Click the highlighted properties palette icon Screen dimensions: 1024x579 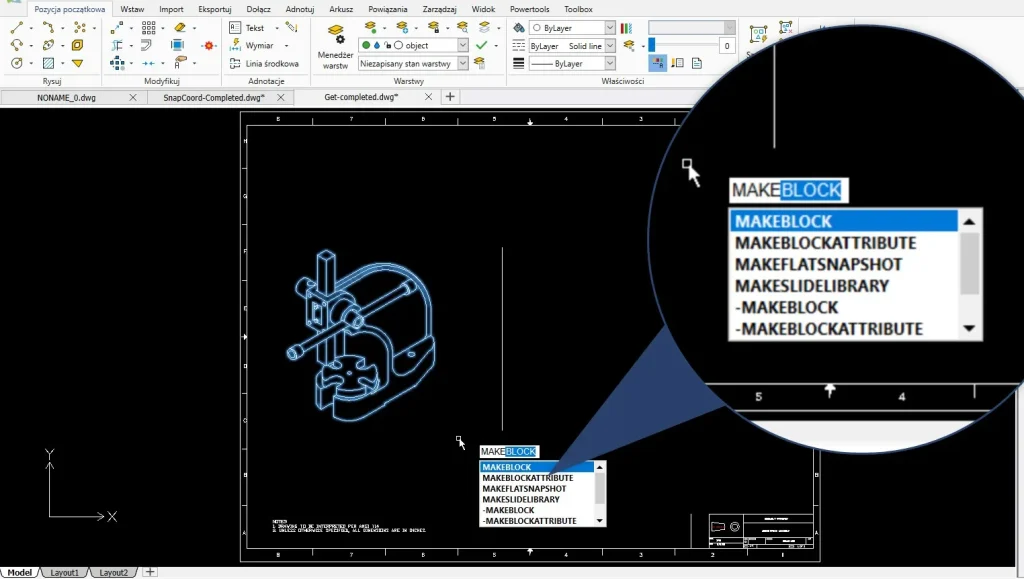coord(658,63)
